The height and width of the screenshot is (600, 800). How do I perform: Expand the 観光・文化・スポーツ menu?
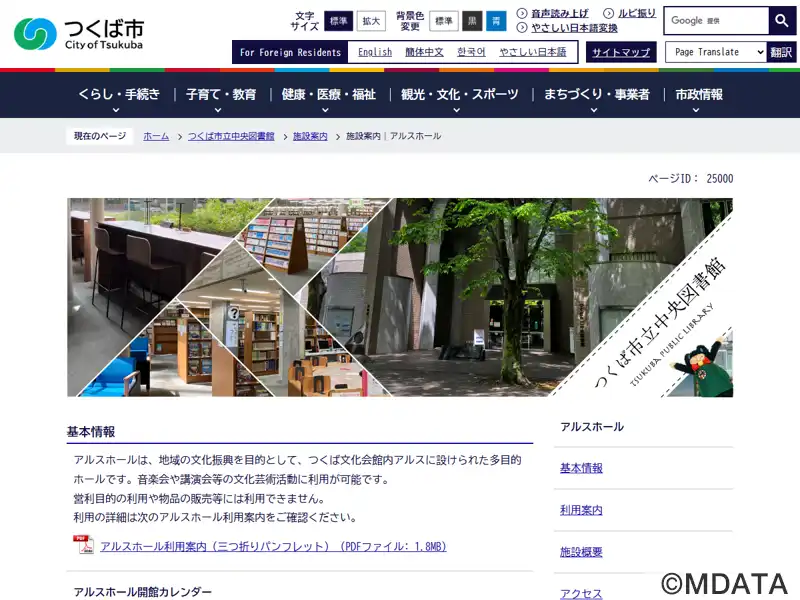(459, 95)
